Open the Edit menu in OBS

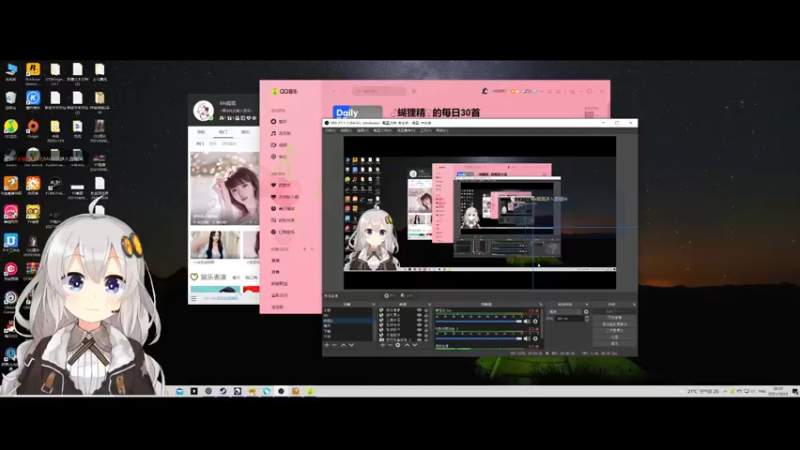coord(346,131)
